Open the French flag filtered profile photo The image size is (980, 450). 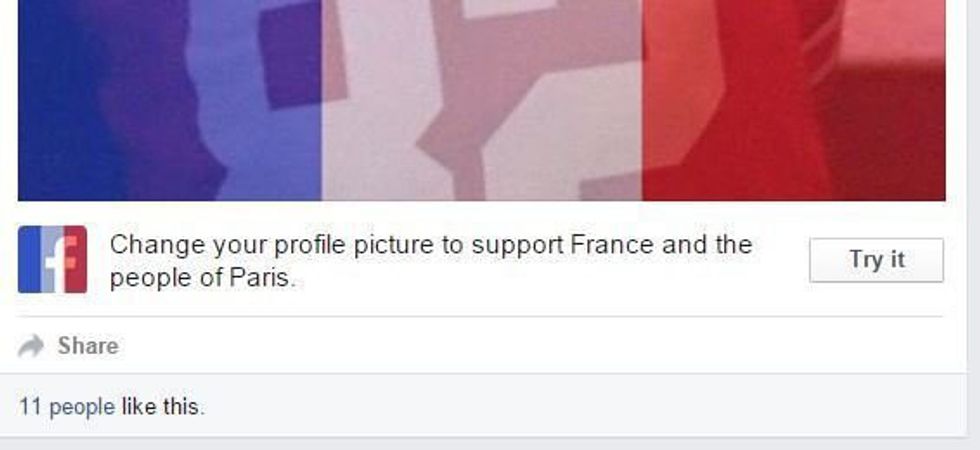[481, 100]
